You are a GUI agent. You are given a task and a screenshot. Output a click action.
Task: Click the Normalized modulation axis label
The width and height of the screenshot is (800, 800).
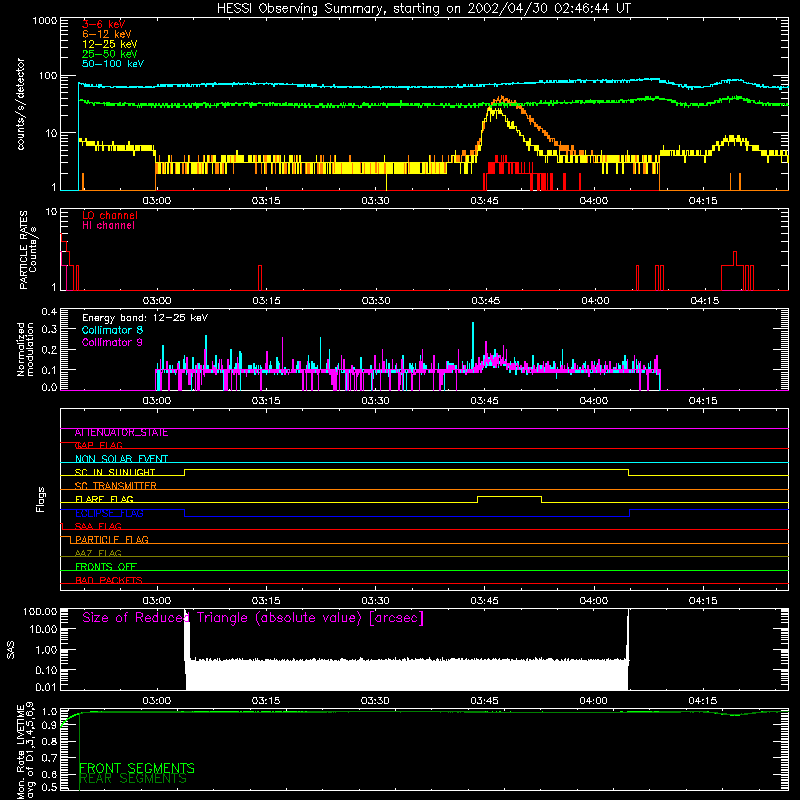[25, 349]
